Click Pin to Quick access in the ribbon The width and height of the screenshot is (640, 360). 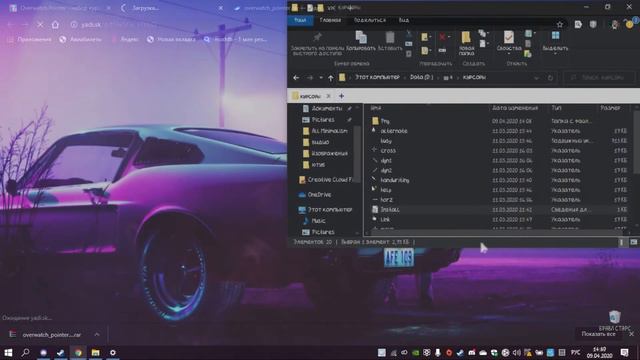click(317, 44)
